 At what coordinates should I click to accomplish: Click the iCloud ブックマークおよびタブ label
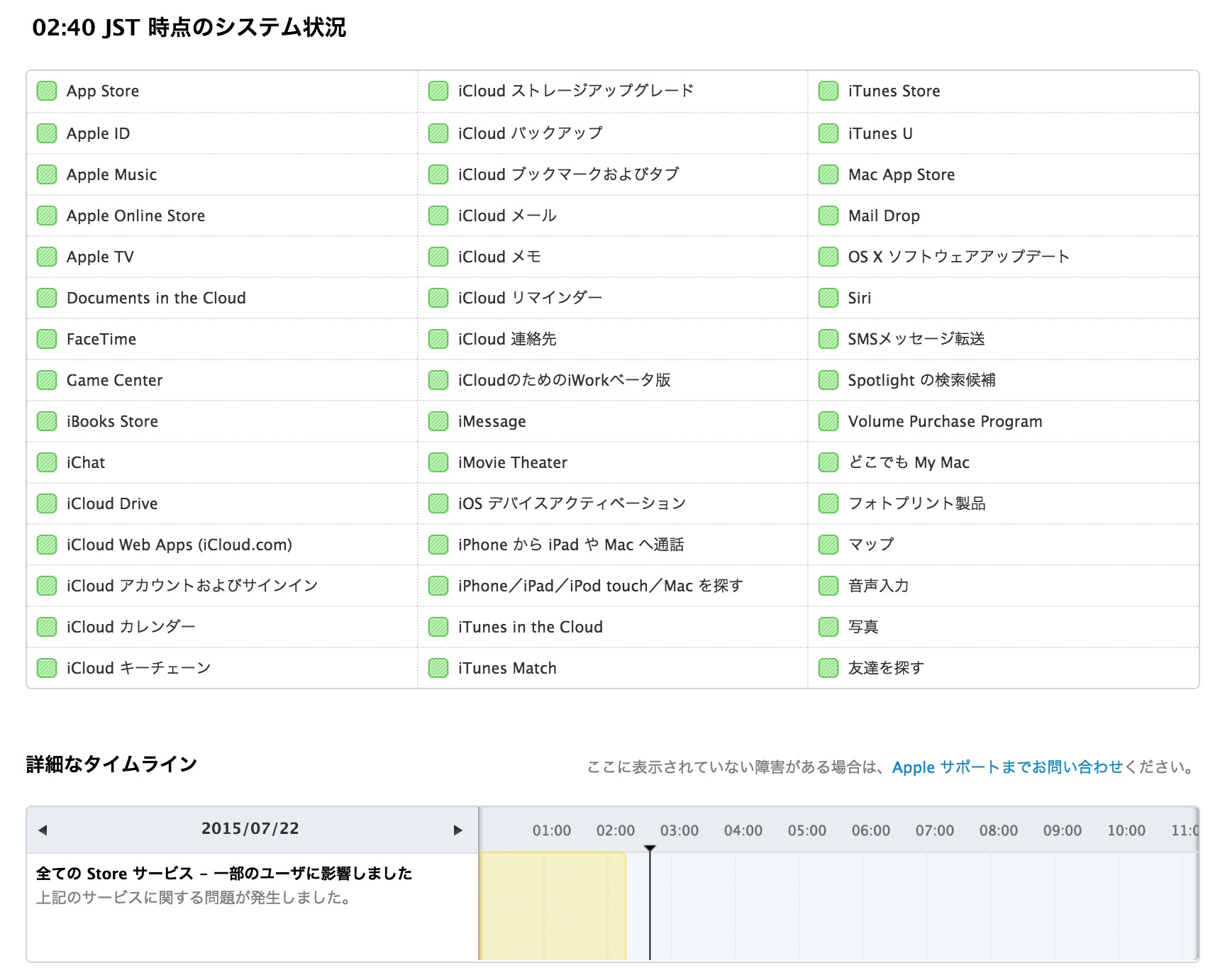[x=568, y=174]
